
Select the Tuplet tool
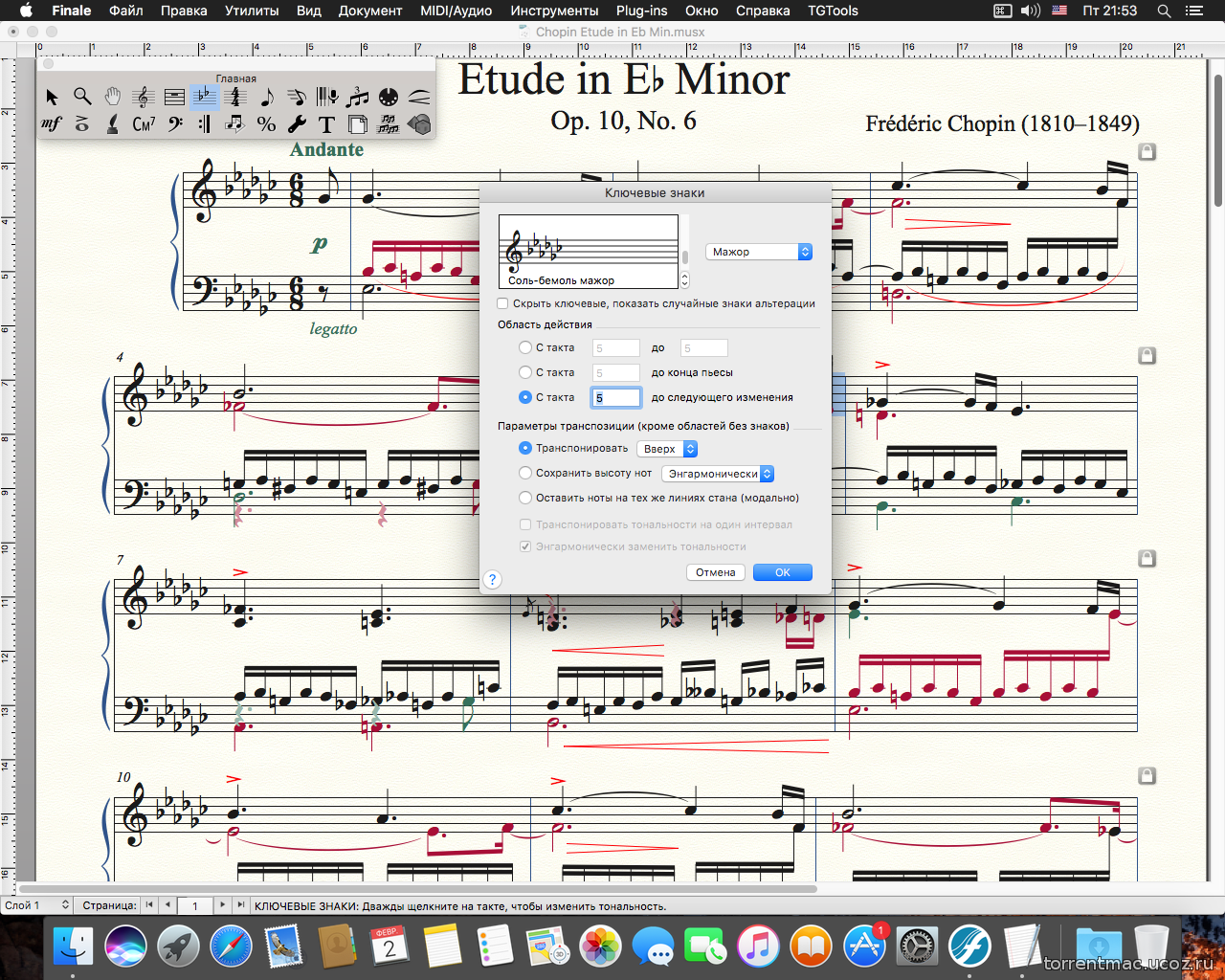pos(358,97)
